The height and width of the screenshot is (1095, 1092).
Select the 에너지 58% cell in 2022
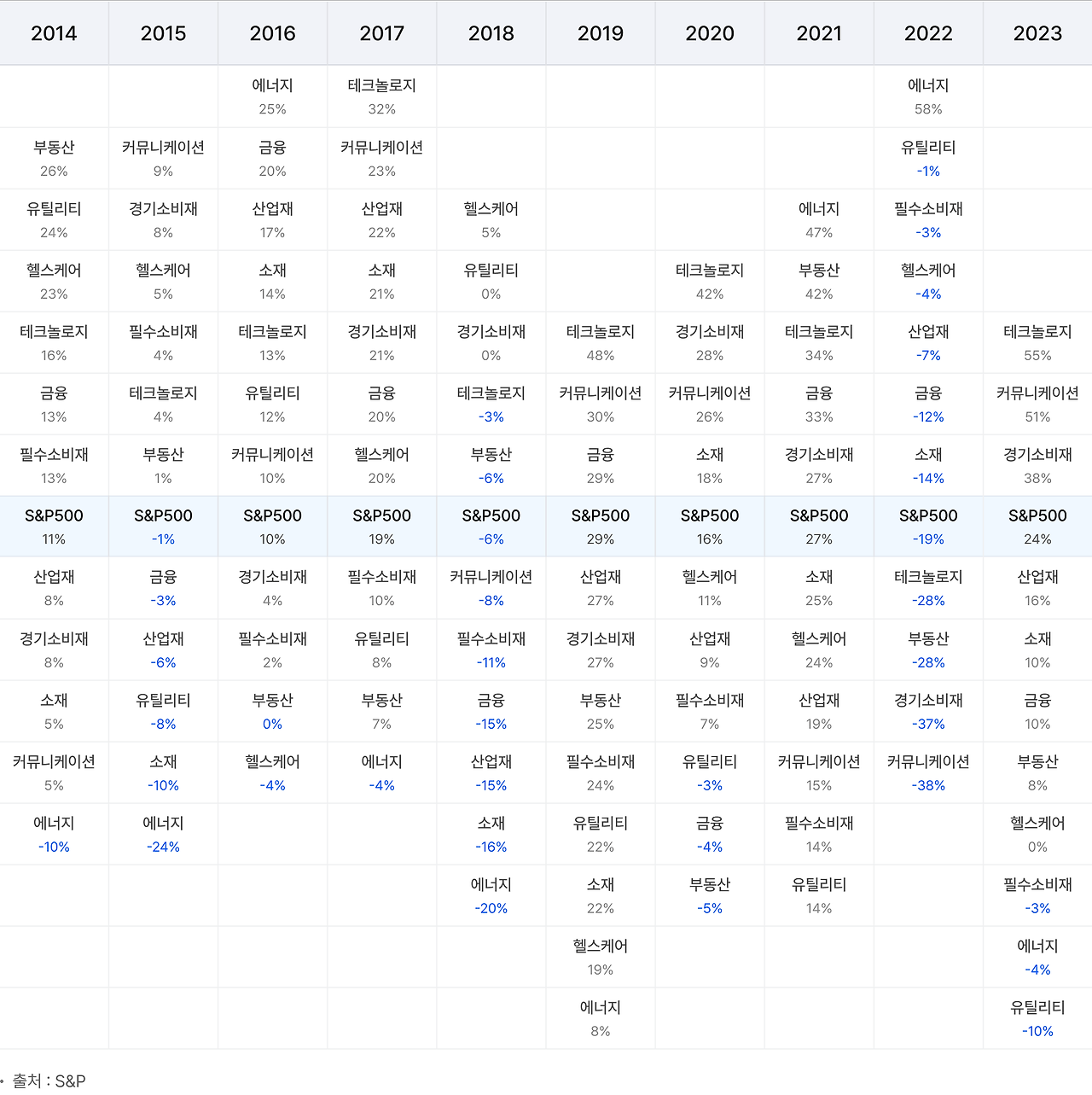[928, 96]
